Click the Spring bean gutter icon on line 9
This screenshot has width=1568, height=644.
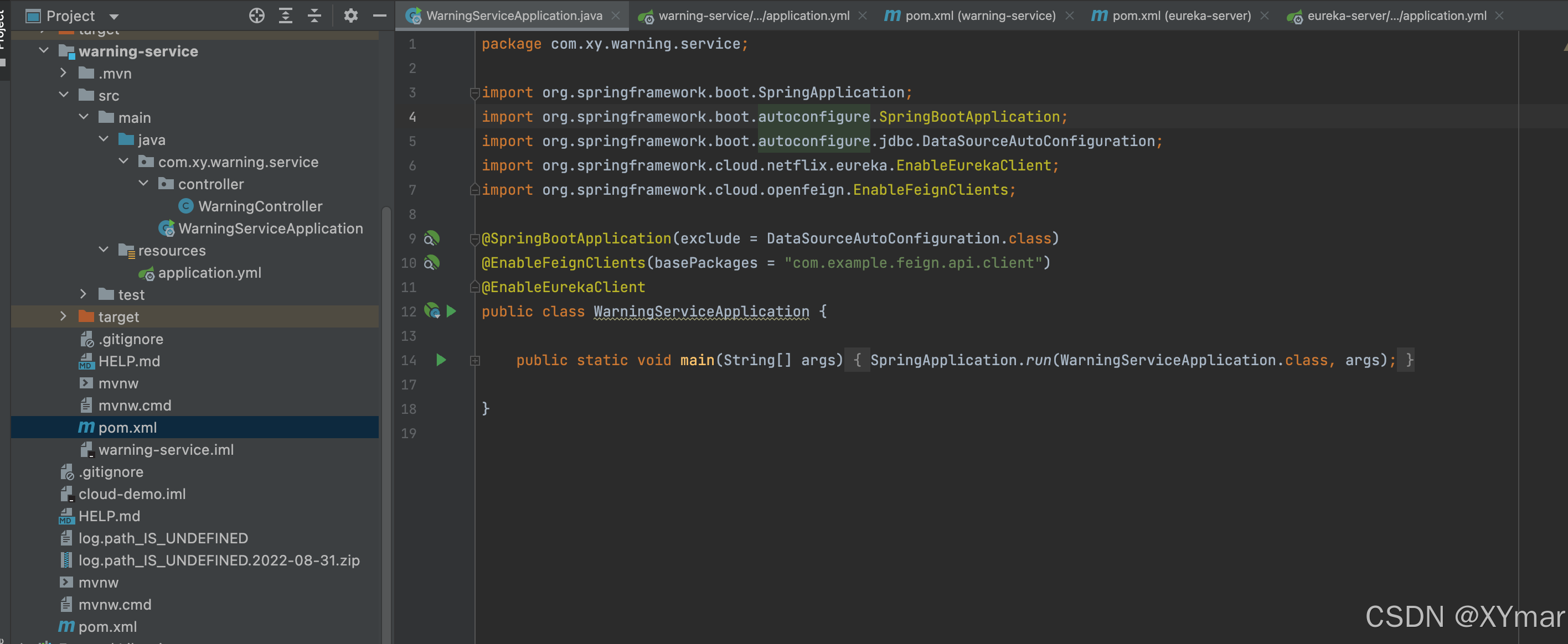[431, 238]
